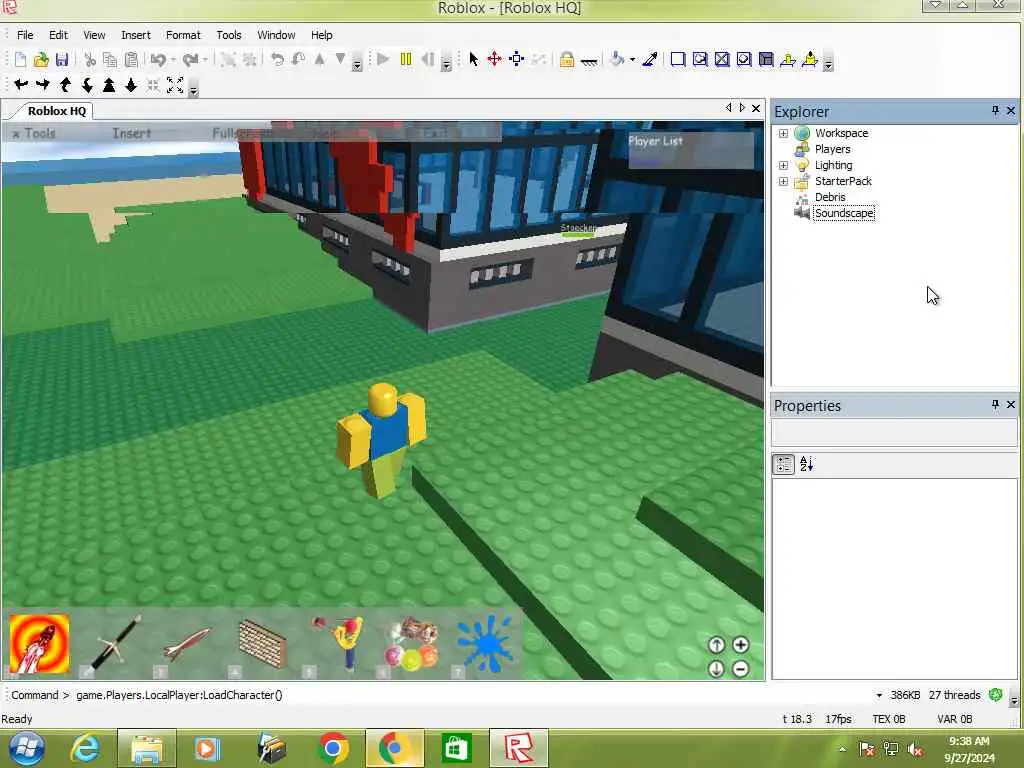Click the Paste clipboard icon
Viewport: 1024px width, 768px height.
click(x=131, y=60)
